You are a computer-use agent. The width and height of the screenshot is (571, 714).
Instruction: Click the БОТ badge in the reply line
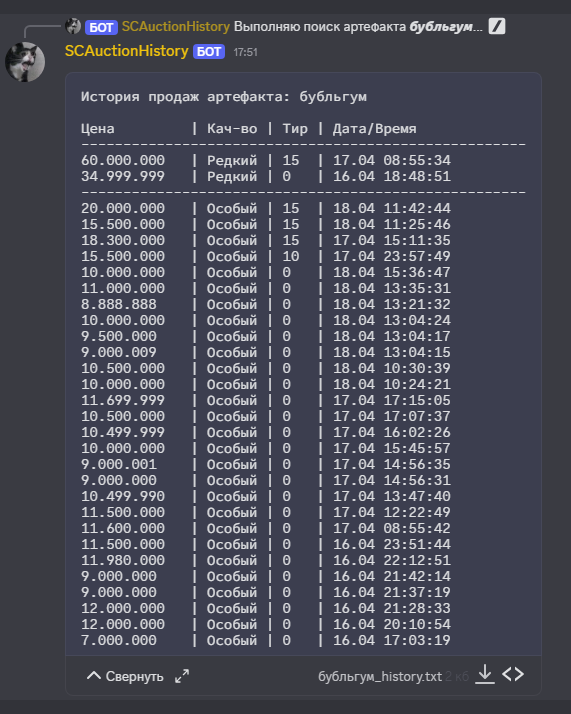101,27
